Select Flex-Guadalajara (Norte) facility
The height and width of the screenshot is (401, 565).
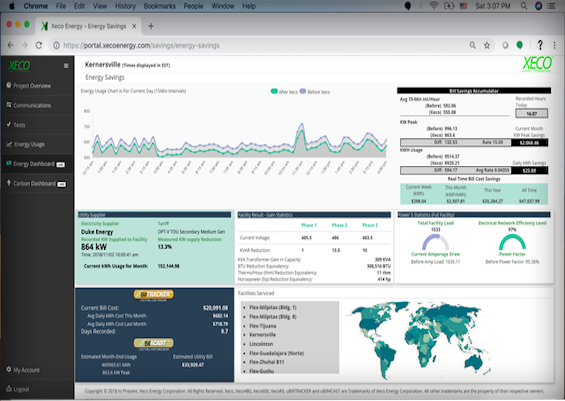tap(276, 353)
